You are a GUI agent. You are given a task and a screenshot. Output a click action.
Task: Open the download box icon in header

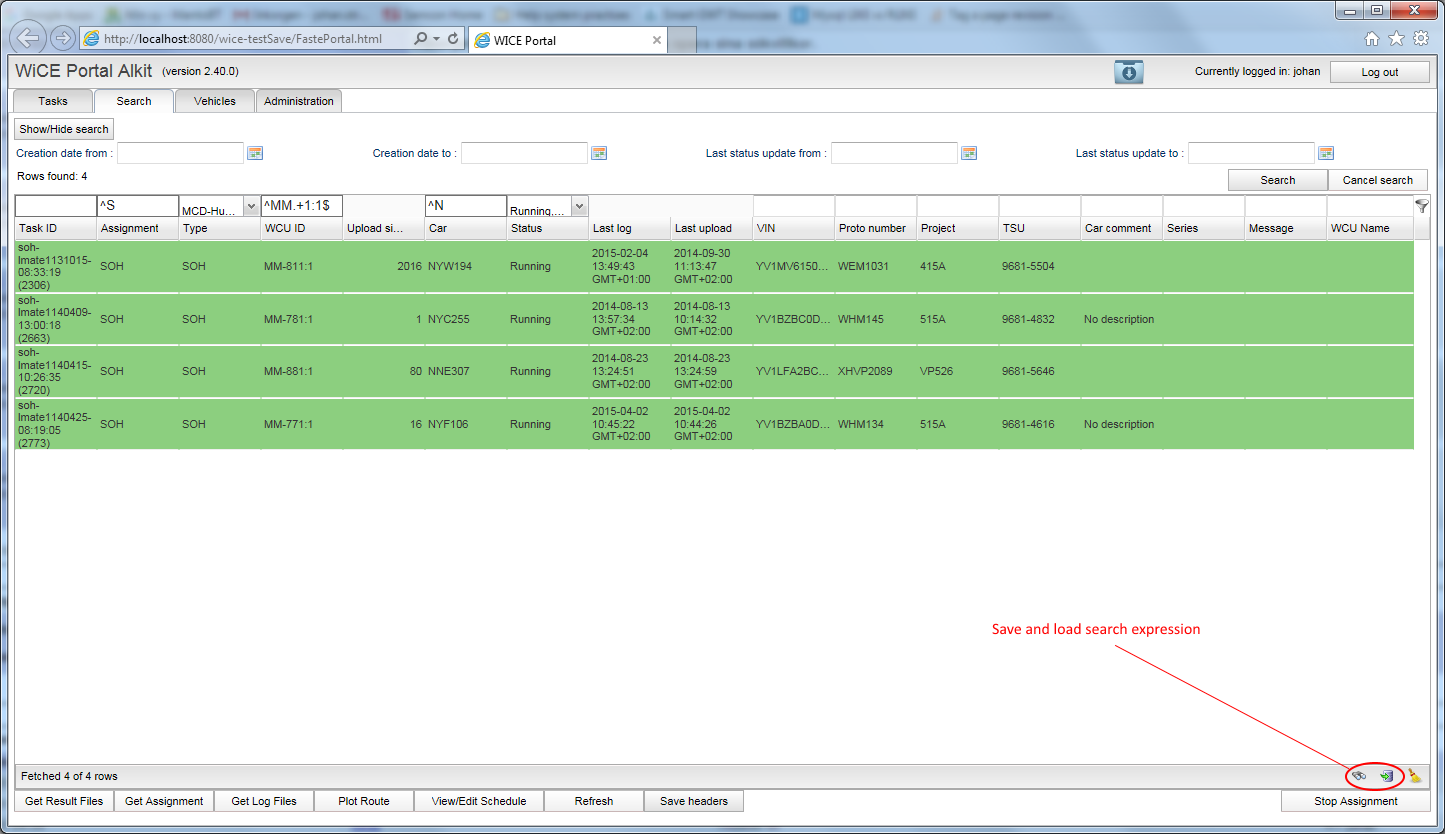[1128, 72]
